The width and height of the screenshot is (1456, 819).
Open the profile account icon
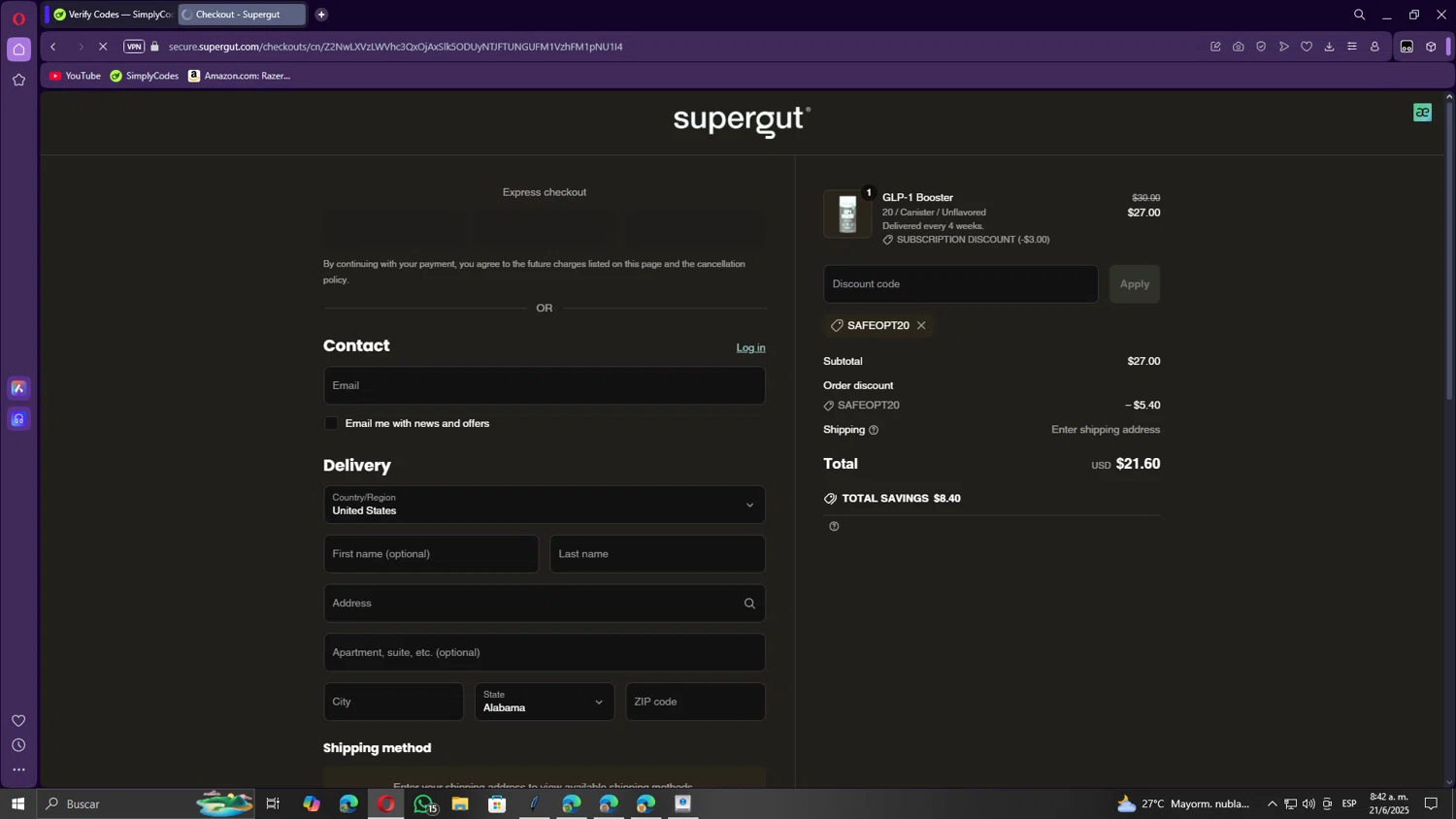click(1375, 47)
